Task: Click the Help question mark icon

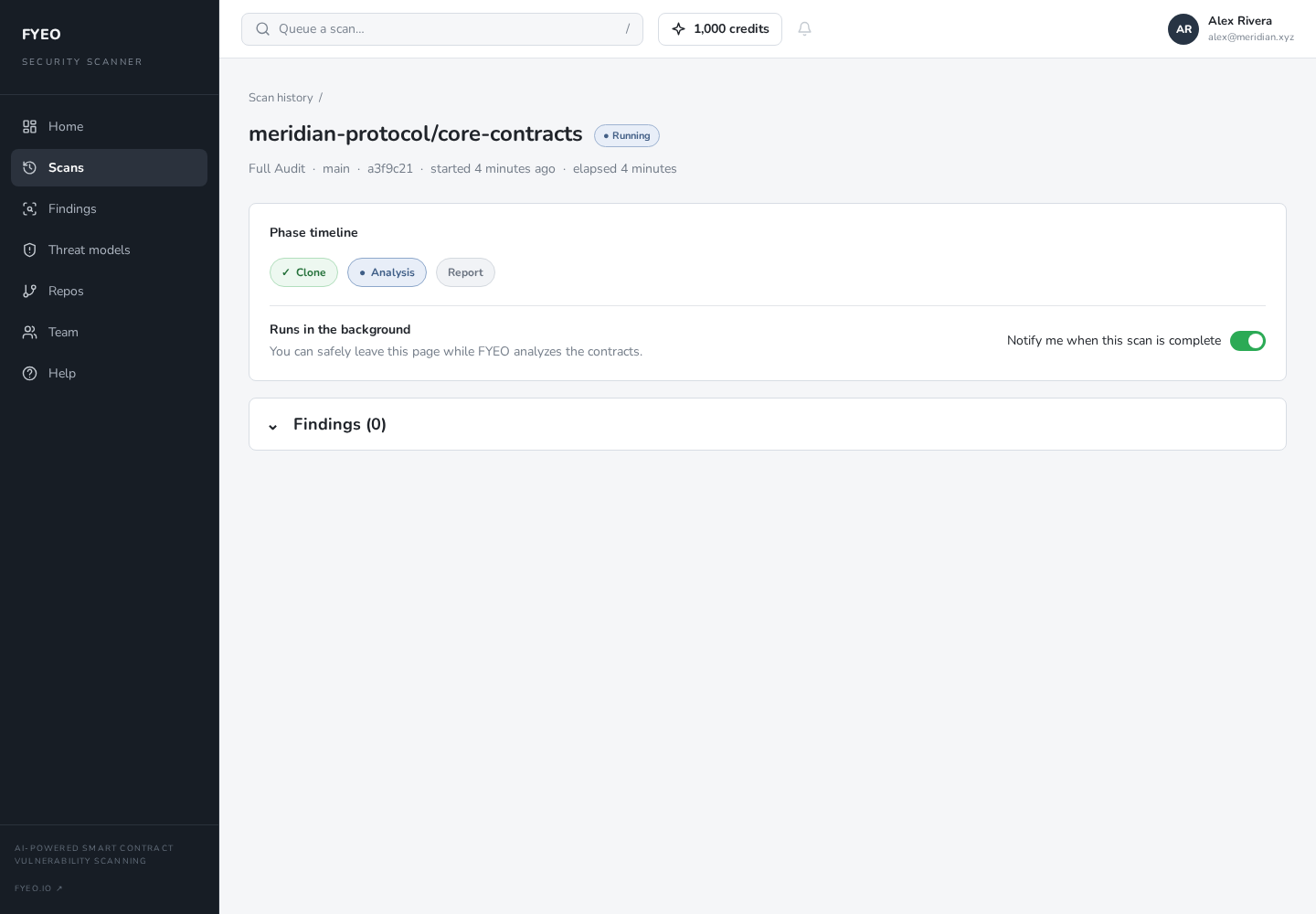Action: point(30,374)
